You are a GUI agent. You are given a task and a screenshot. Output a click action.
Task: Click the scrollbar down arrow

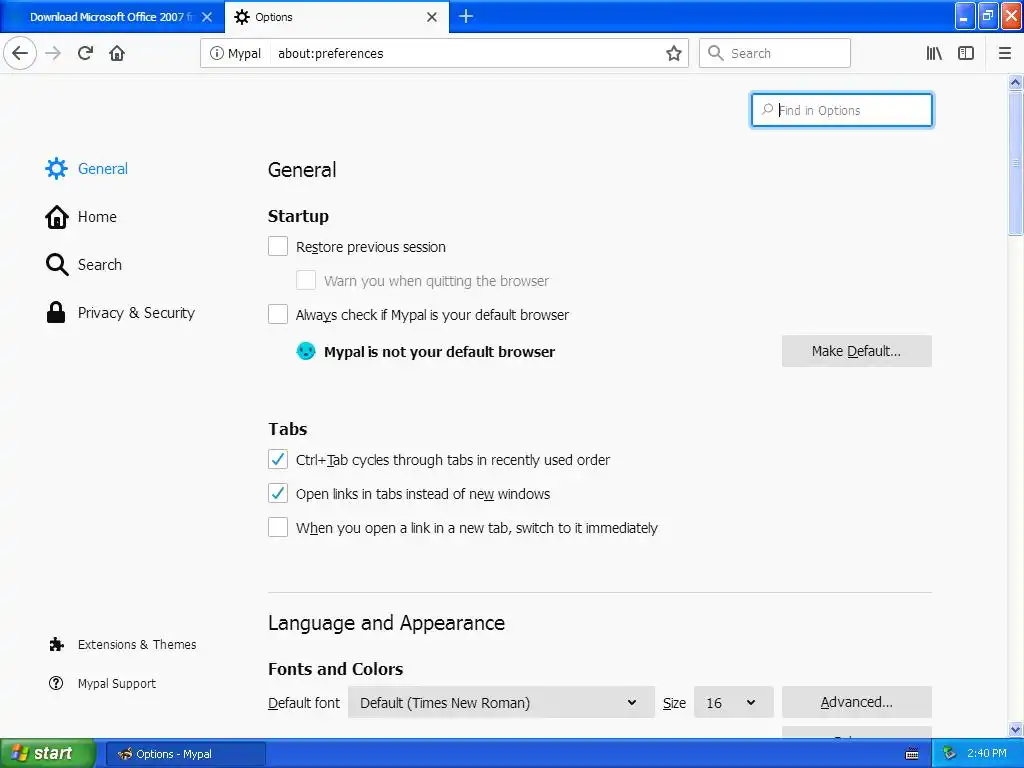click(x=1015, y=729)
